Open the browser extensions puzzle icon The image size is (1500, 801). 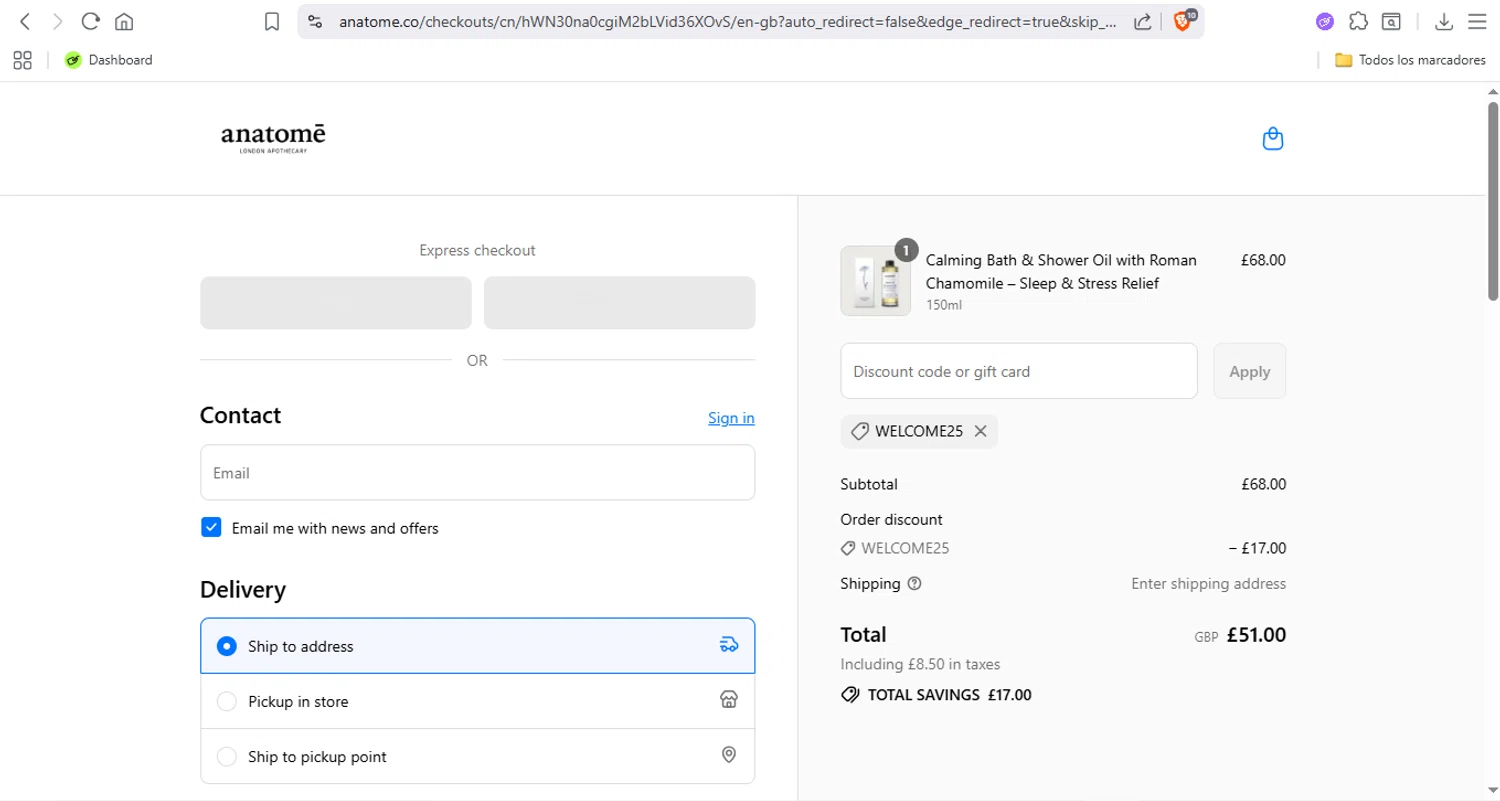click(x=1358, y=21)
